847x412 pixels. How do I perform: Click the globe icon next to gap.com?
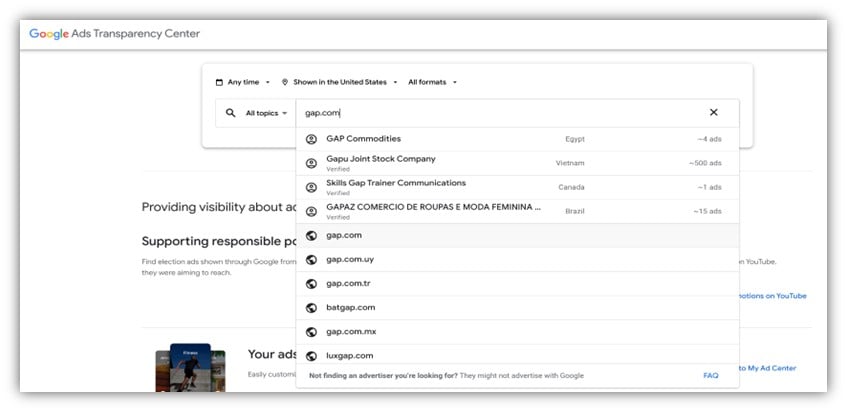click(x=311, y=236)
